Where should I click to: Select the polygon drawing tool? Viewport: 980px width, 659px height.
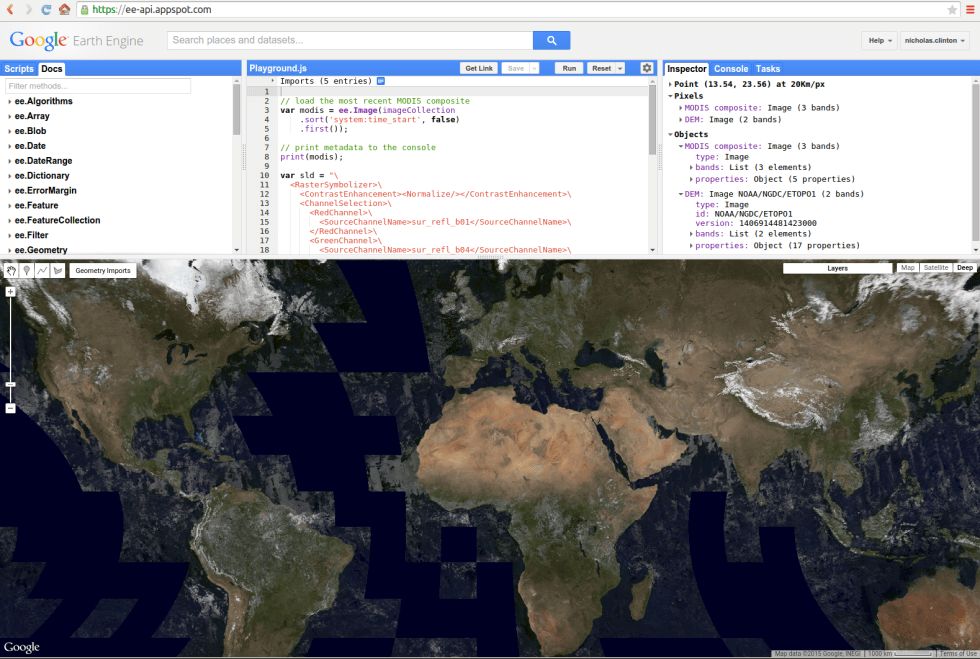[x=58, y=269]
